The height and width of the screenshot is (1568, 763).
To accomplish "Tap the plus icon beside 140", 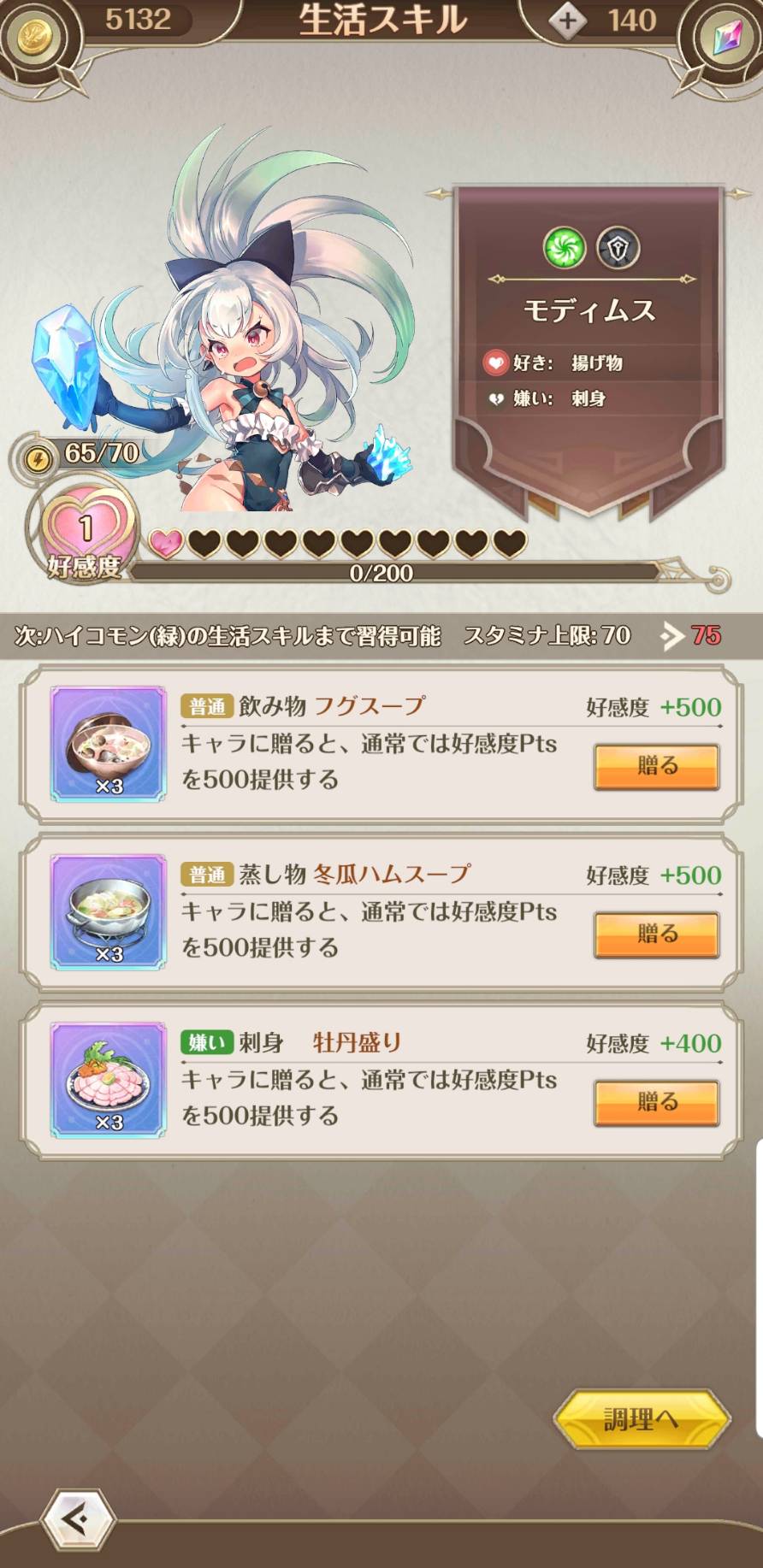I will click(567, 21).
